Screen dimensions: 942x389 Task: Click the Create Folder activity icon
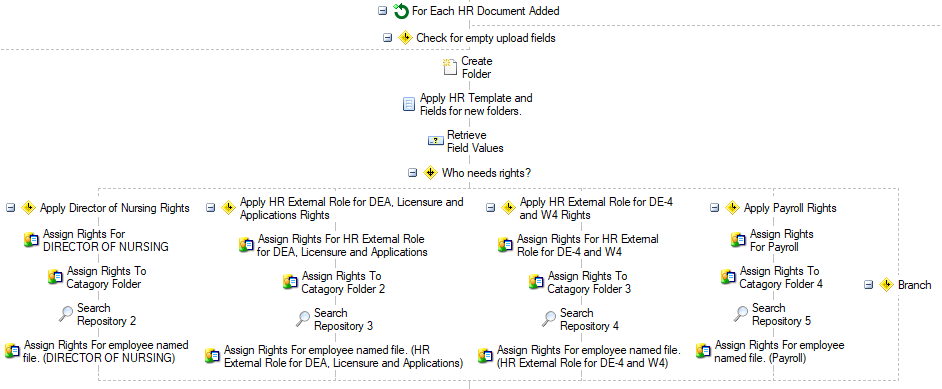450,67
